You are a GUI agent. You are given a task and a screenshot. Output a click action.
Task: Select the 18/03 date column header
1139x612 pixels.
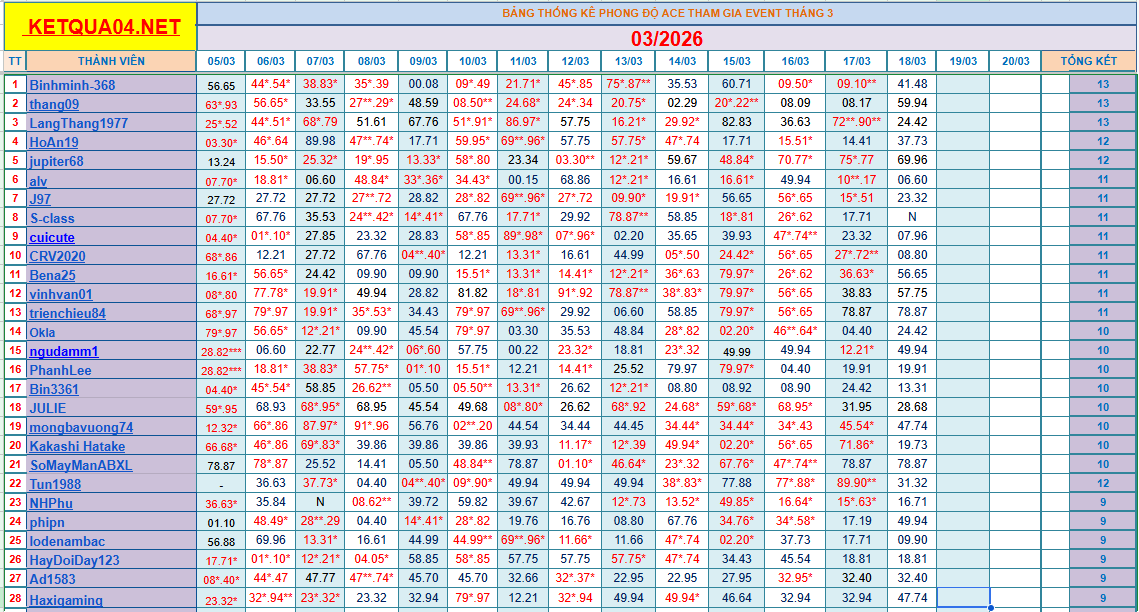coord(912,61)
